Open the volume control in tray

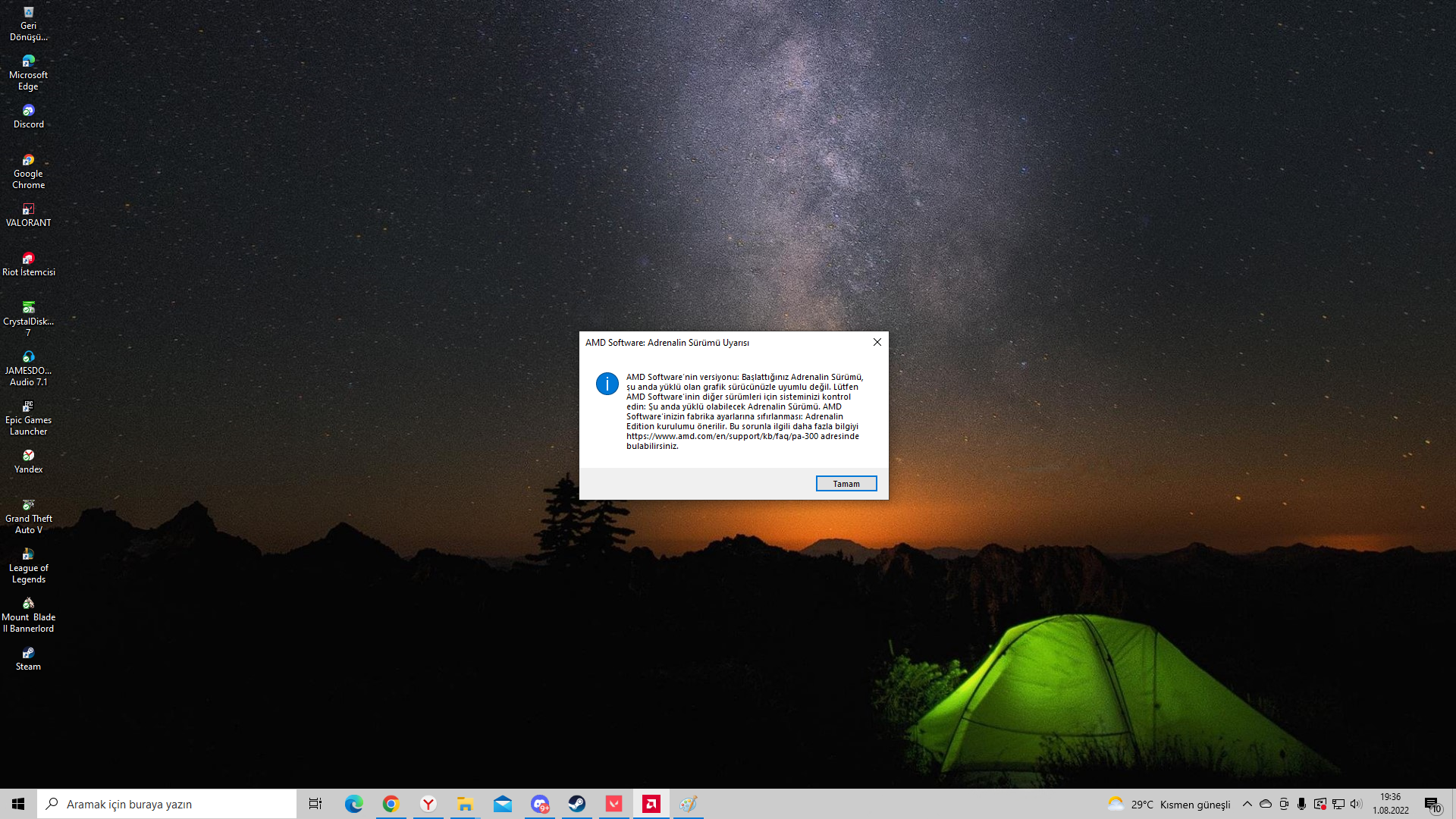1356,804
